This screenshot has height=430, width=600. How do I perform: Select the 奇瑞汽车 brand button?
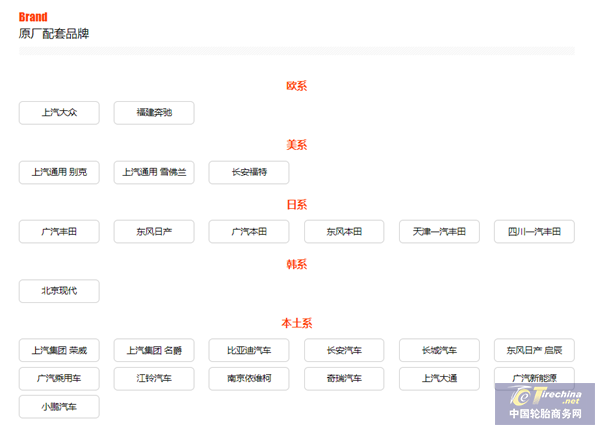click(x=344, y=379)
